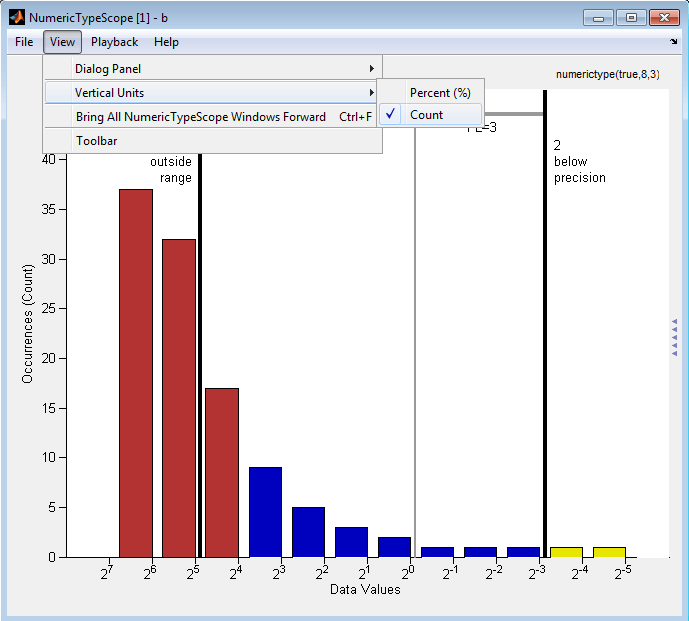Click the tallest red bar near 2^6
Image resolution: width=689 pixels, height=621 pixels.
tap(136, 374)
